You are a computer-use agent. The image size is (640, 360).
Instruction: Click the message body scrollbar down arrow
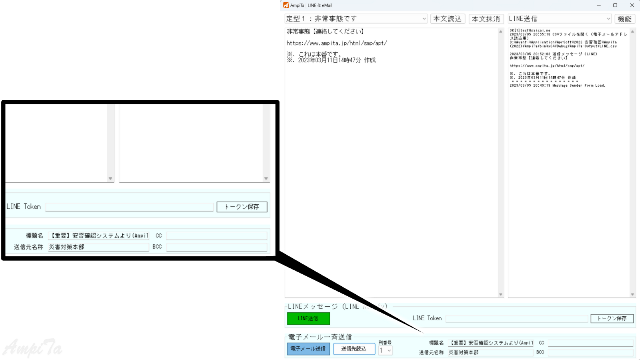pyautogui.click(x=501, y=294)
